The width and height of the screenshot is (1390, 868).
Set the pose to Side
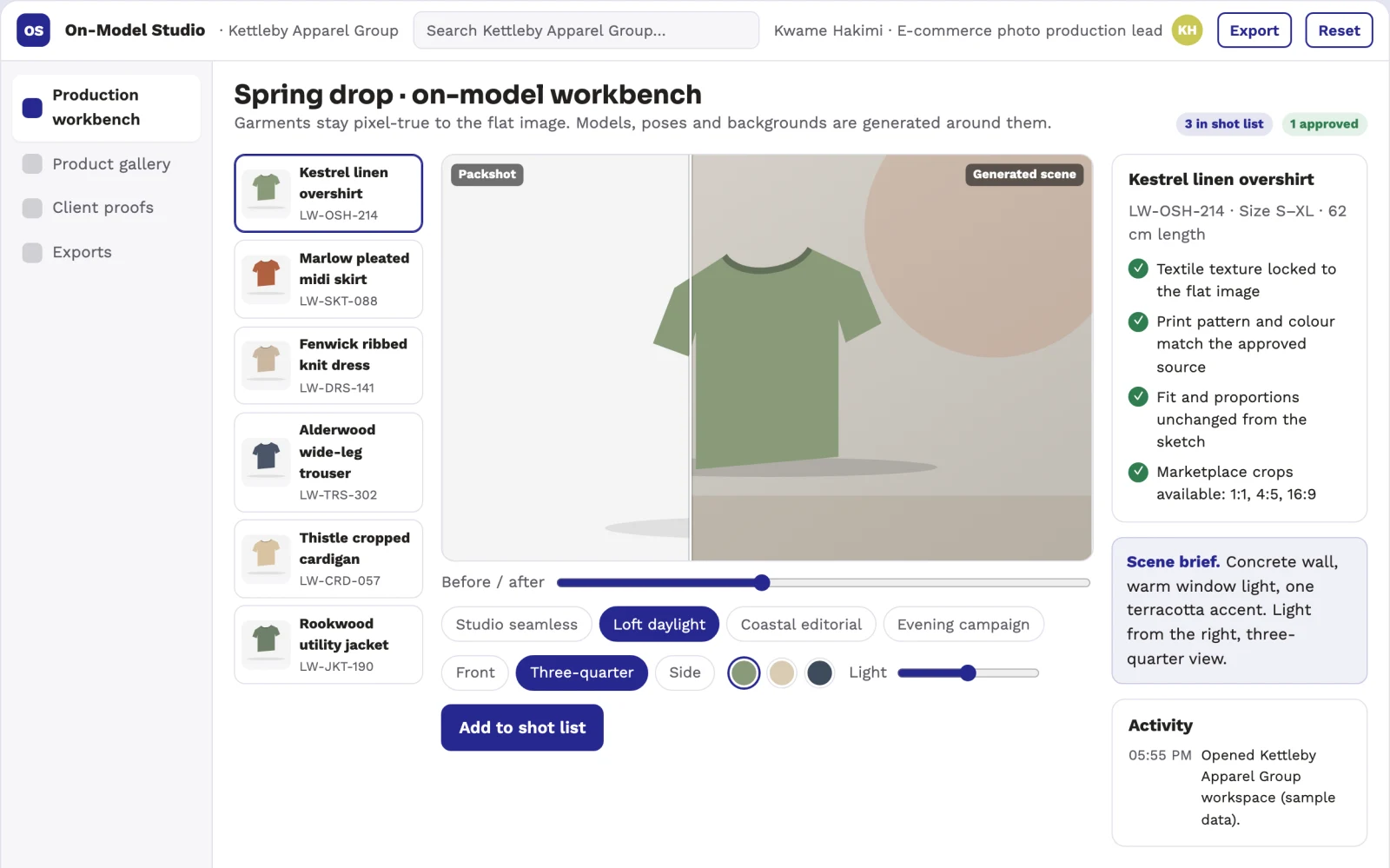click(x=685, y=673)
